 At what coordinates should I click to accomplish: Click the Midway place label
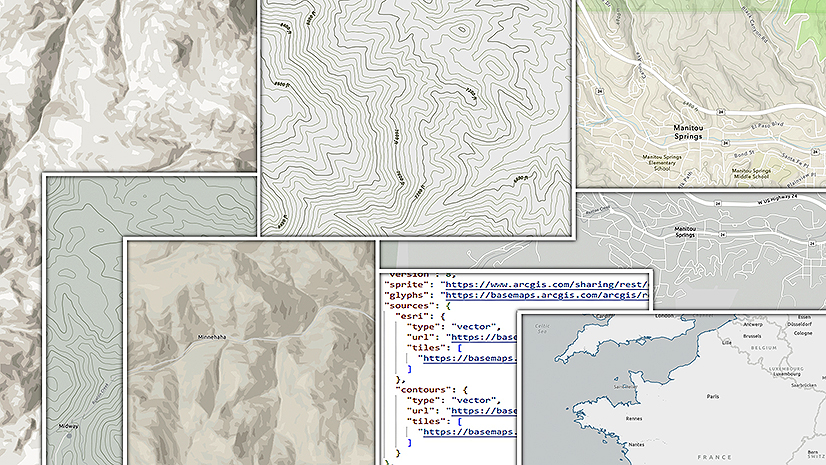click(x=68, y=426)
